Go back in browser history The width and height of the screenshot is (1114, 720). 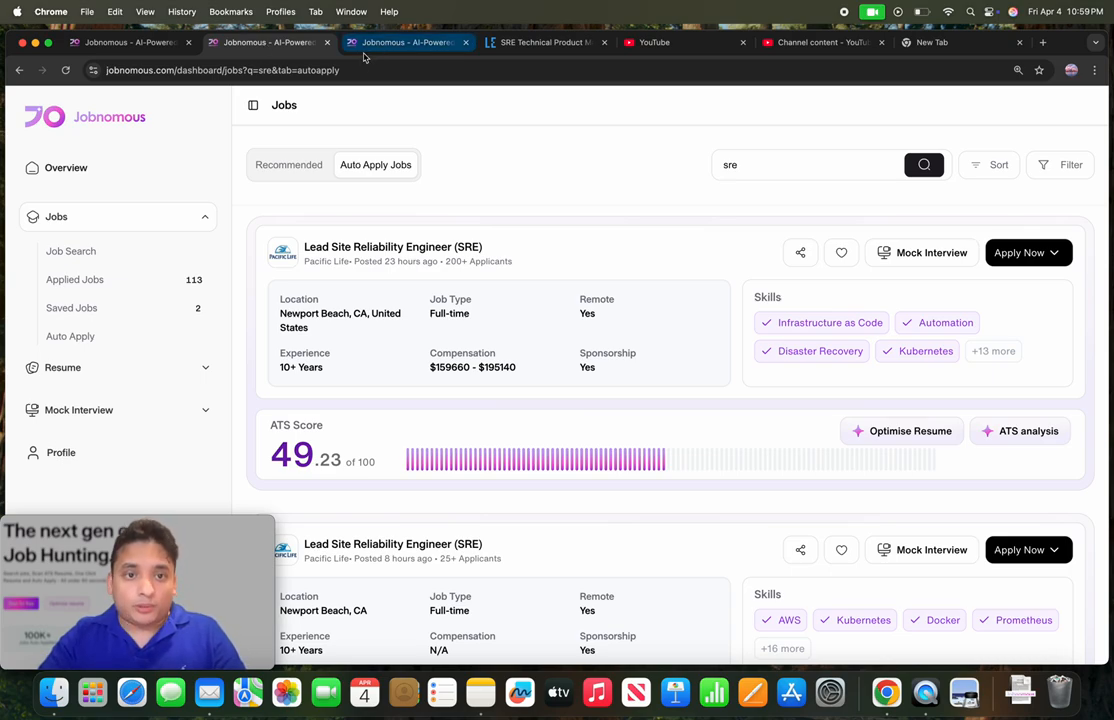19,70
